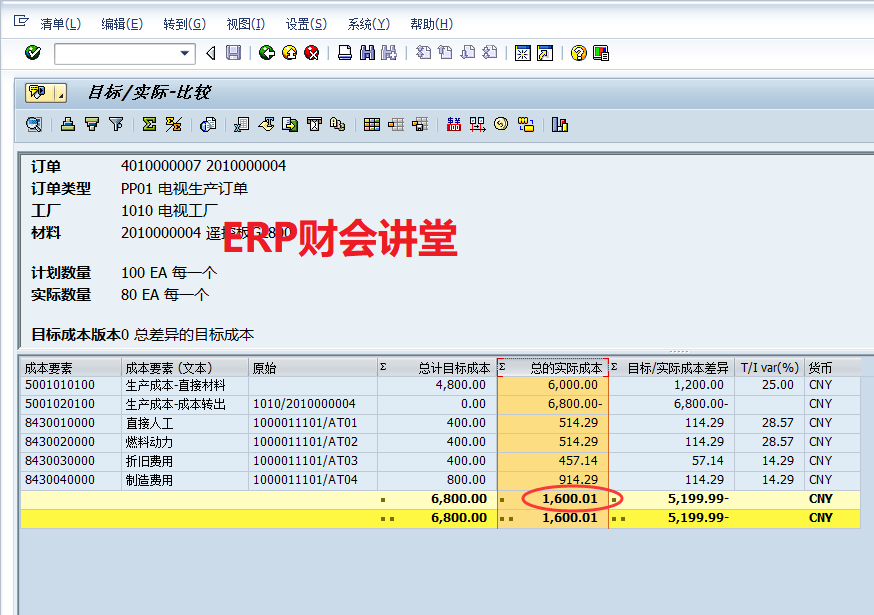The width and height of the screenshot is (874, 615).
Task: Click the green Back arrow icon
Action: tap(266, 53)
